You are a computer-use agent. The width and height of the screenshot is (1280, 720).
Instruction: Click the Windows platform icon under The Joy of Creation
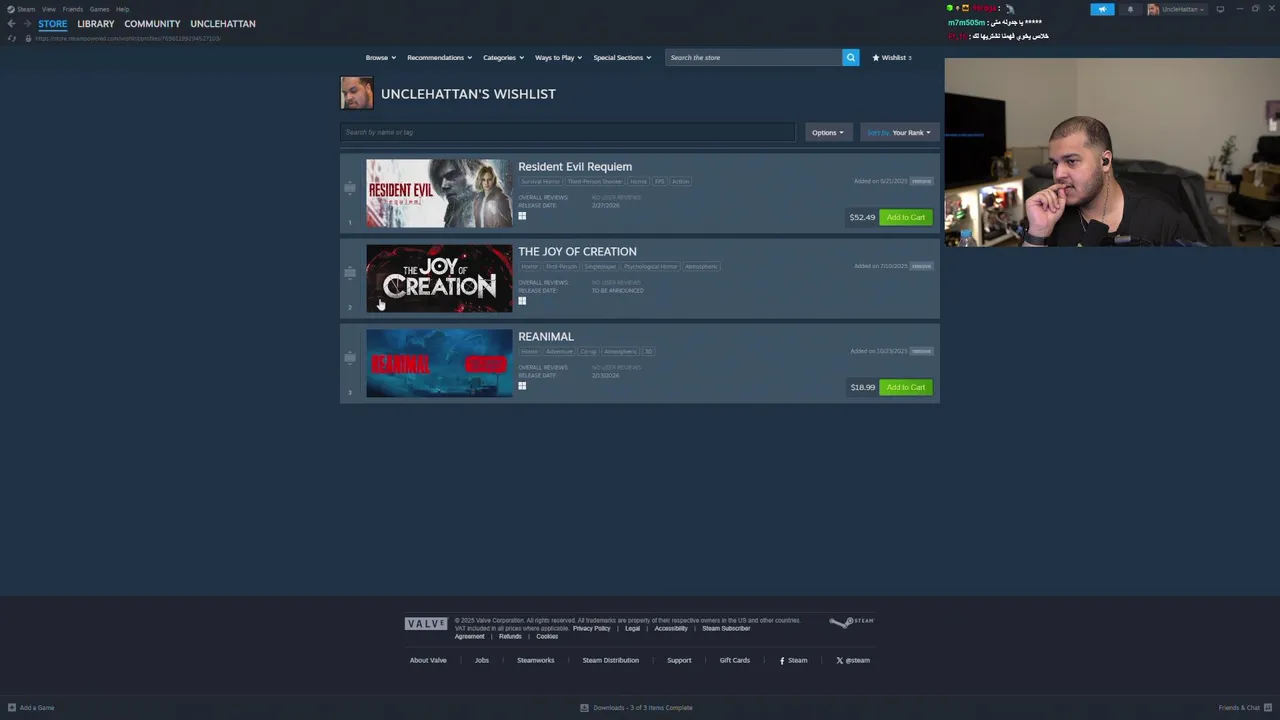522,301
